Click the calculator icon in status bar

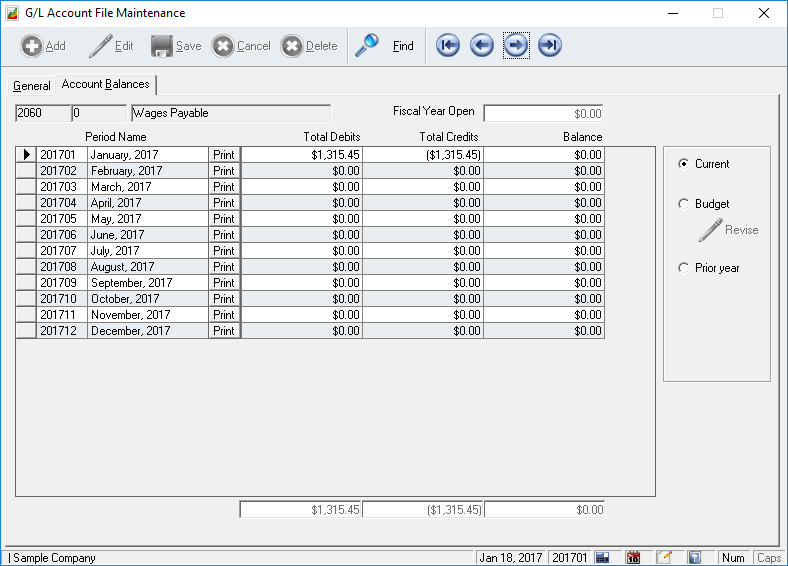(x=603, y=558)
